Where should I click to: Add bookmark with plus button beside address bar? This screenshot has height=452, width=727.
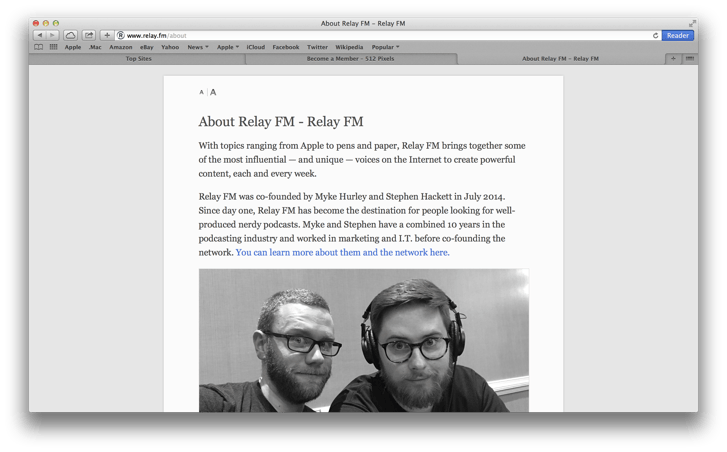[107, 35]
